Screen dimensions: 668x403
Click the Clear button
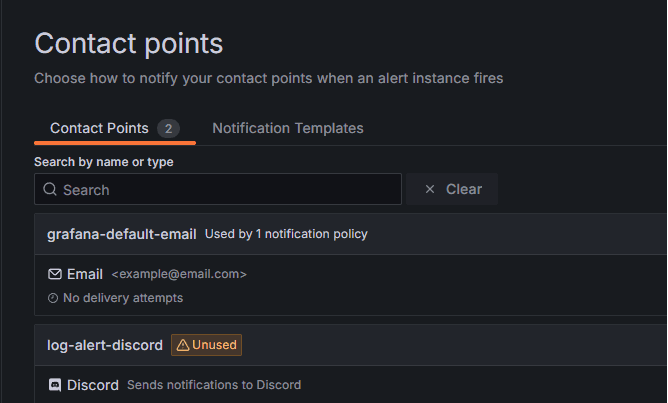(452, 189)
